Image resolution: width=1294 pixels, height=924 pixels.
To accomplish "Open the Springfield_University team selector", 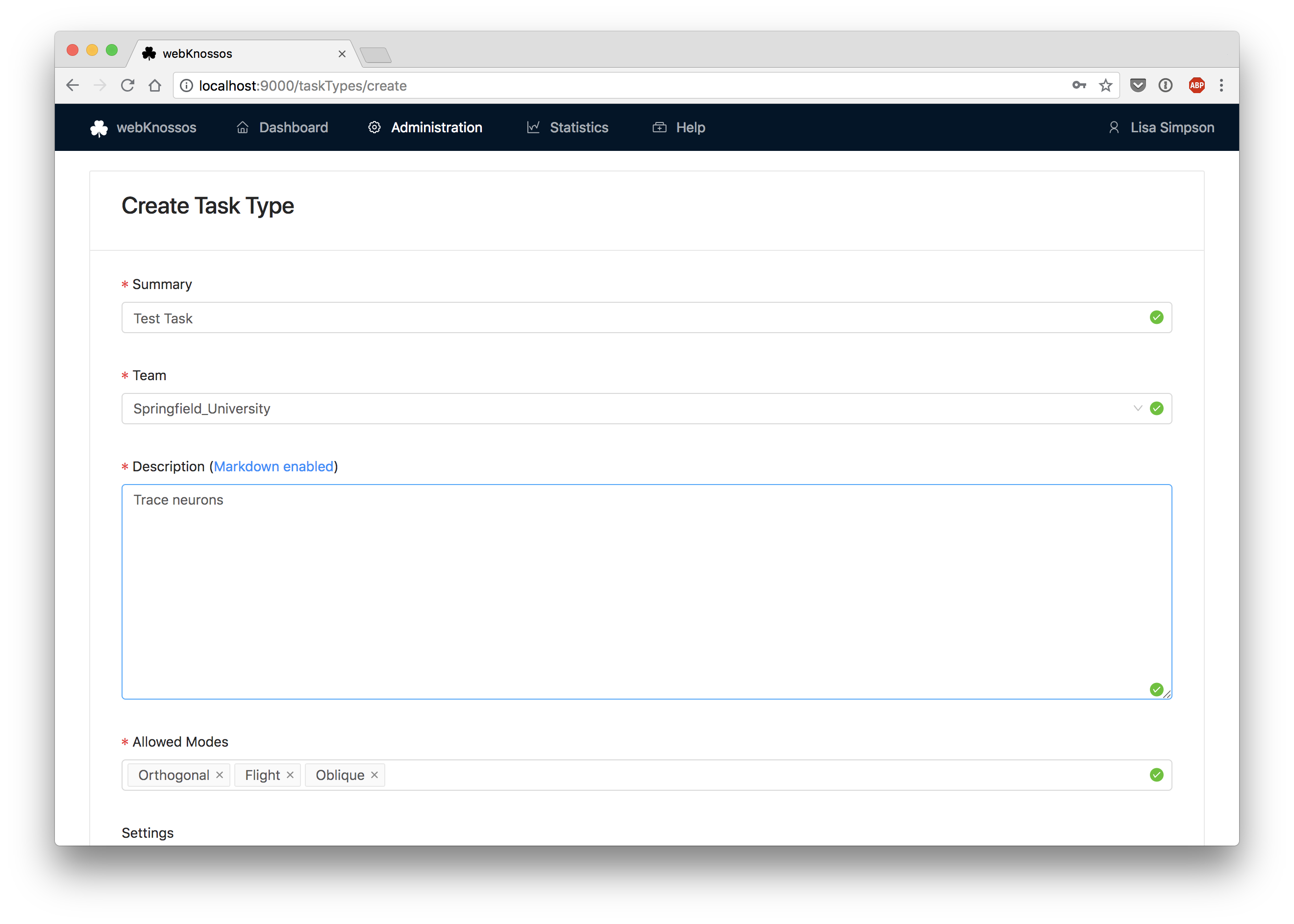I will point(646,409).
